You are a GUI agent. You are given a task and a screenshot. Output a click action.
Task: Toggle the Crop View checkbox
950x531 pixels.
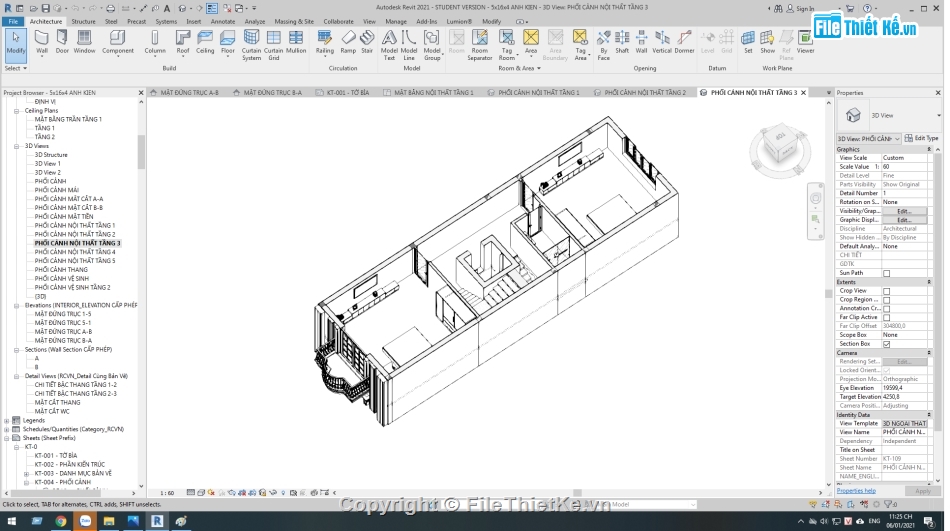pyautogui.click(x=886, y=291)
